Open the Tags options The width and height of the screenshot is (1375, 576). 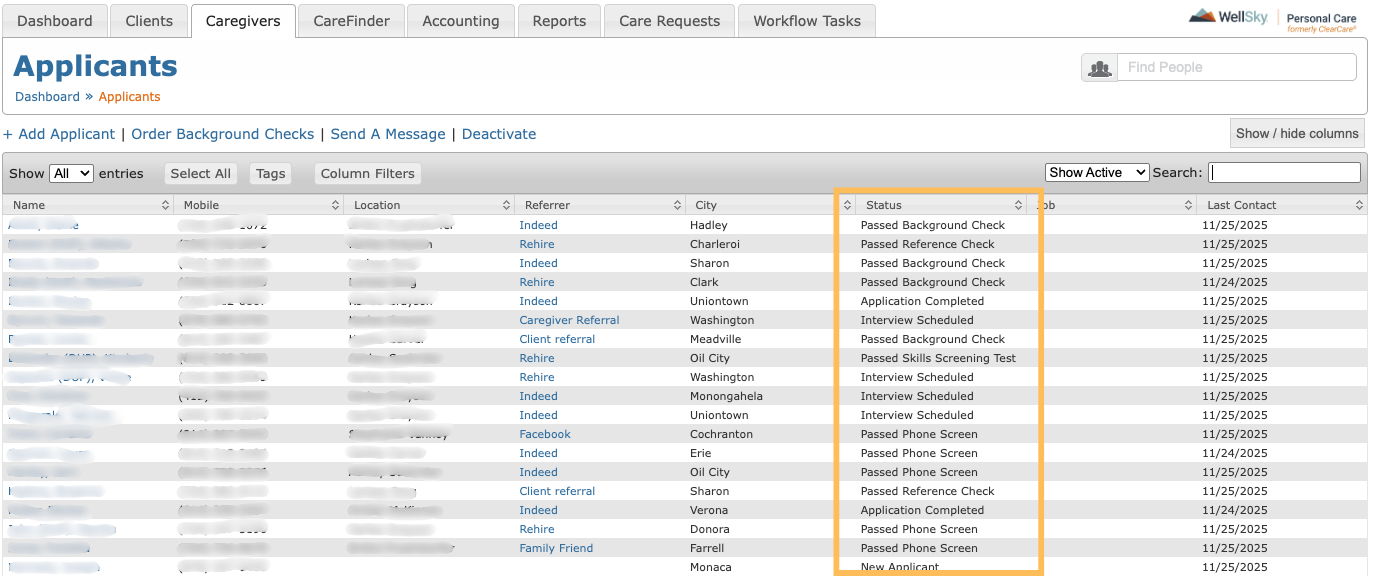pyautogui.click(x=270, y=172)
